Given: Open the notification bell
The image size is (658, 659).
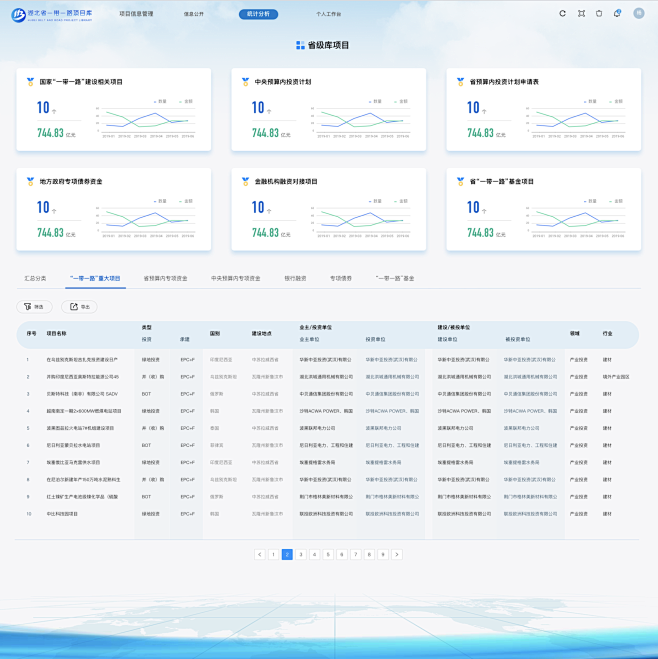Looking at the screenshot, I should [x=617, y=13].
